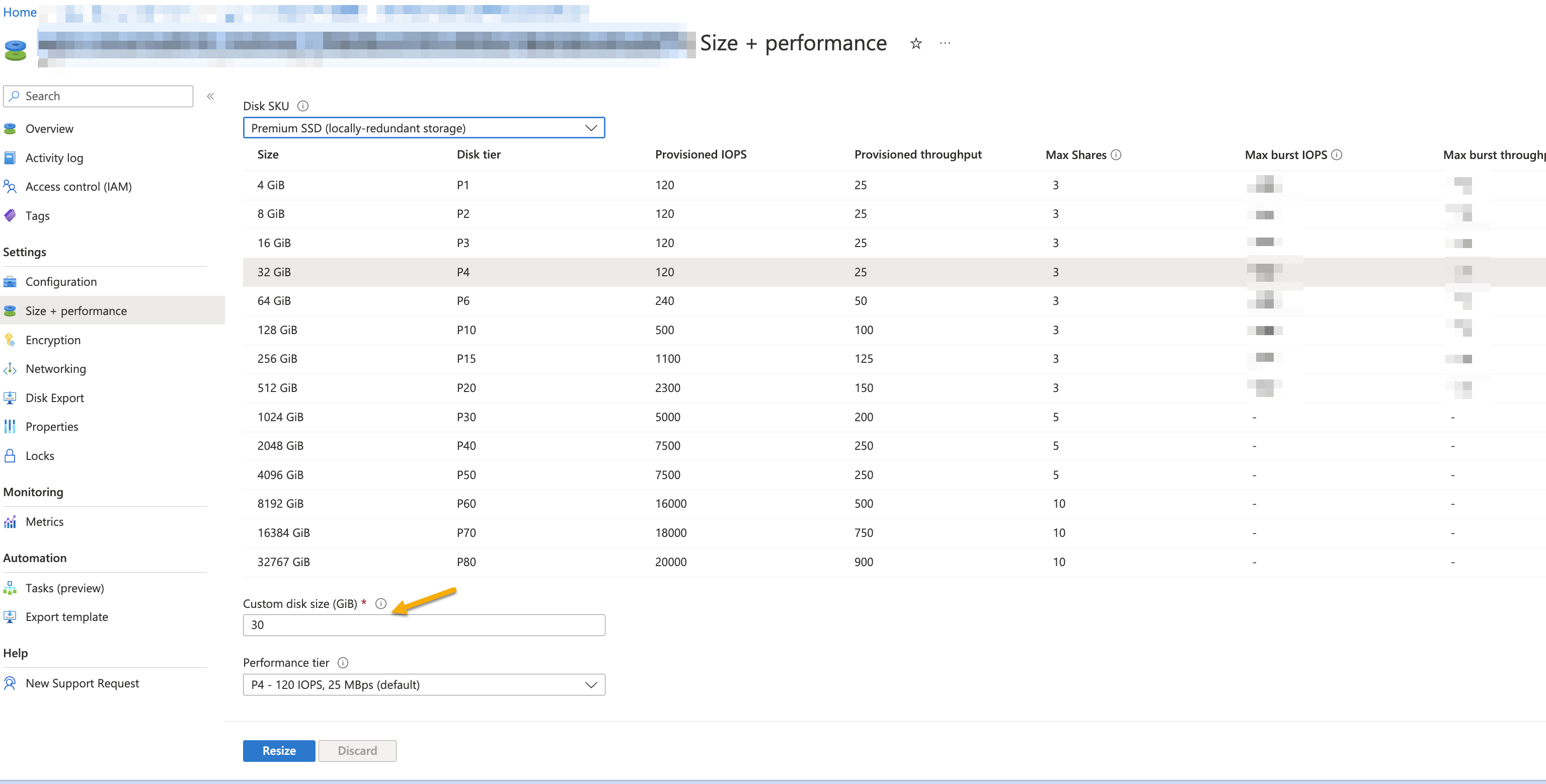
Task: Select the New Support Request link
Action: coord(80,682)
